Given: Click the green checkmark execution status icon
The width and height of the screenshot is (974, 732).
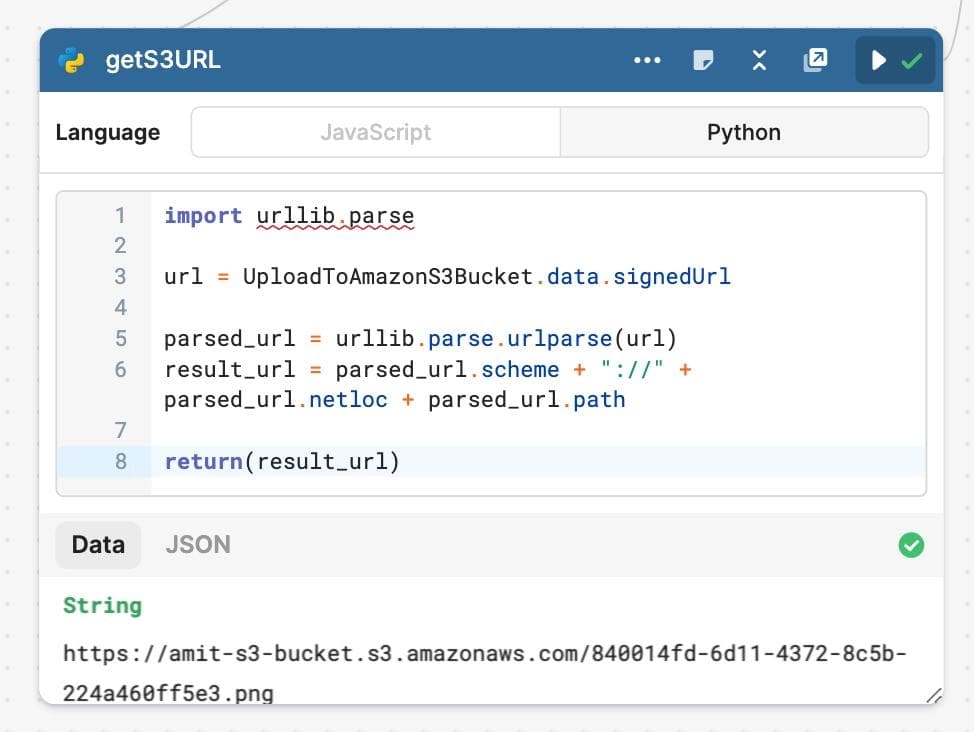Looking at the screenshot, I should point(911,60).
